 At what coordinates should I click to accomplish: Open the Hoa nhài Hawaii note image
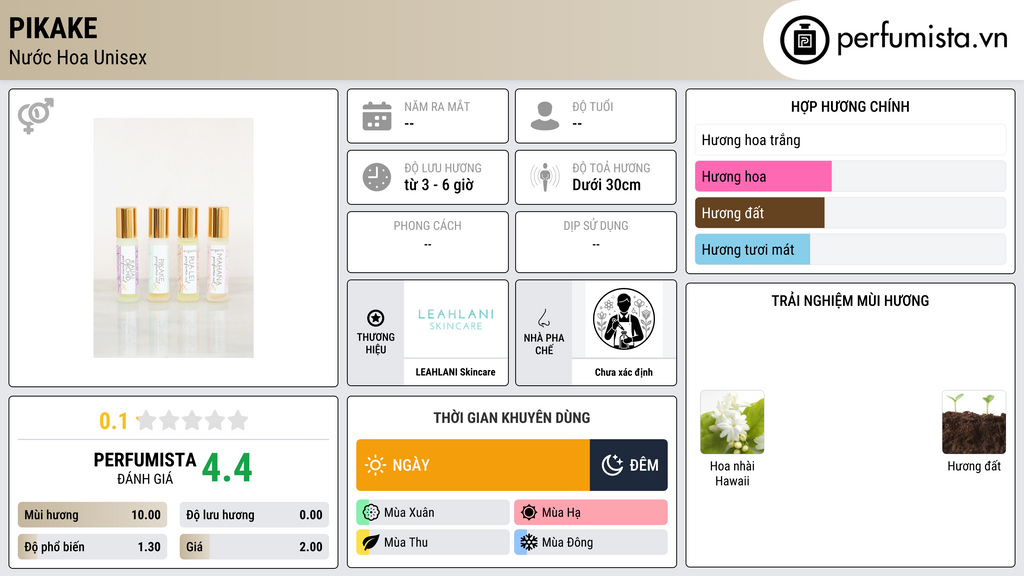(x=732, y=423)
